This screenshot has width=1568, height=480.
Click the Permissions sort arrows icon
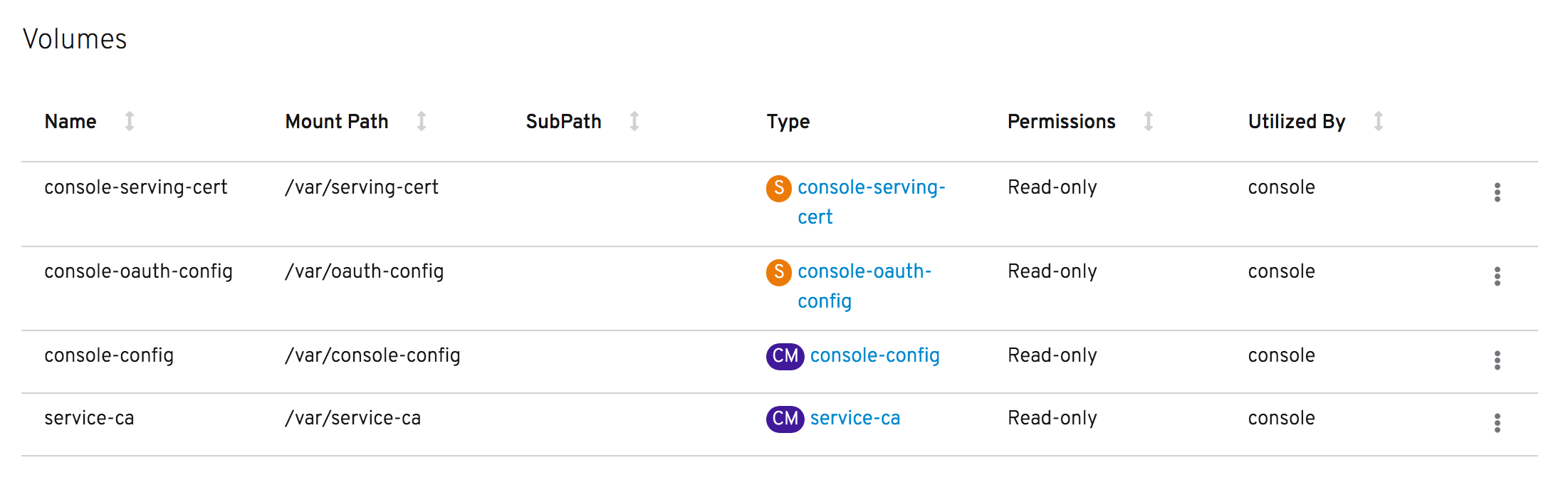click(1149, 121)
